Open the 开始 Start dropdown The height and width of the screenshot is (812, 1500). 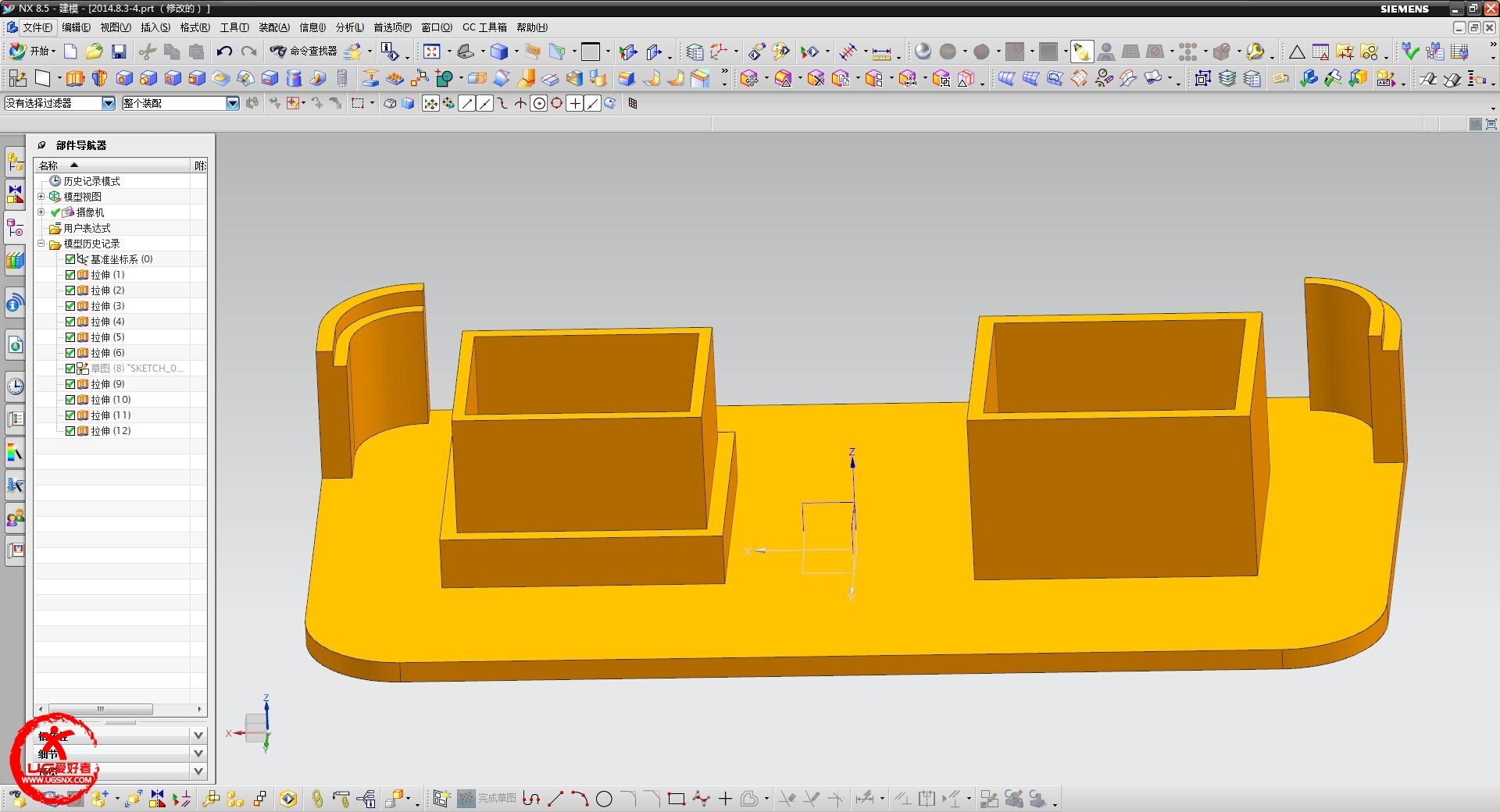pyautogui.click(x=32, y=52)
